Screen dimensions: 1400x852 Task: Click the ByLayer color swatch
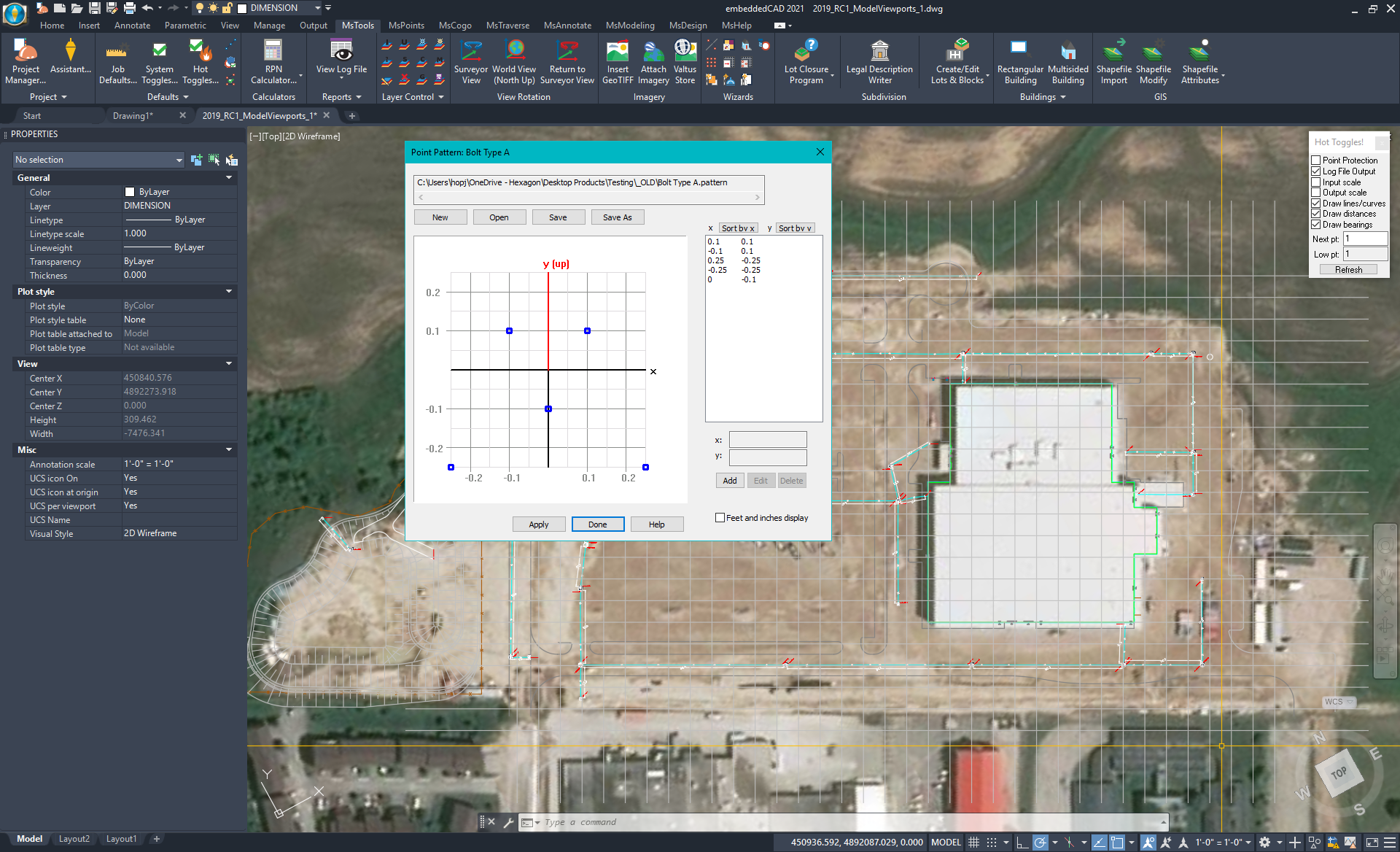[x=129, y=191]
